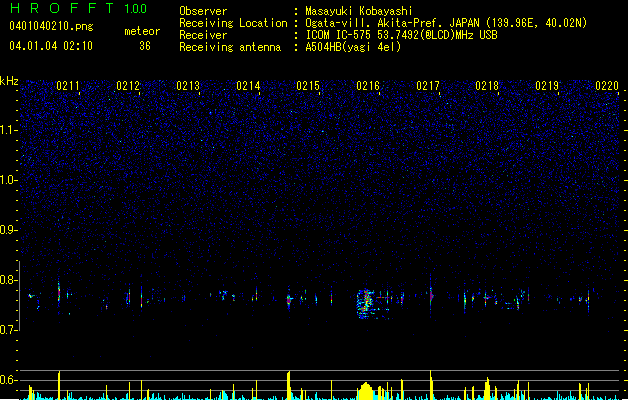
Task: Click the 0215 time marker
Action: click(308, 85)
